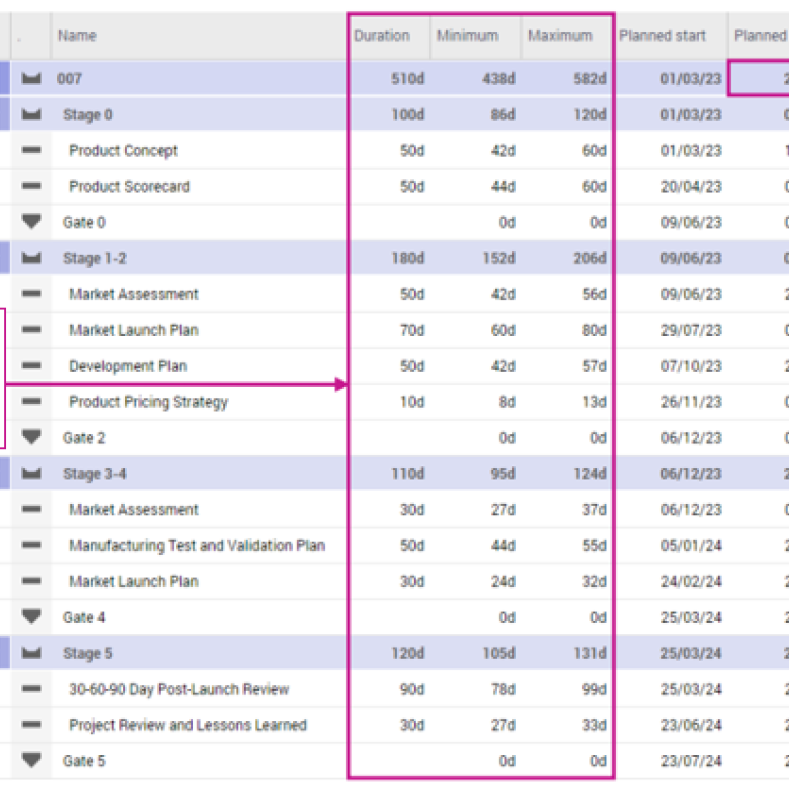Viewport: 789px width, 789px height.
Task: Click the 131d maximum of Stage 5
Action: pyautogui.click(x=590, y=654)
